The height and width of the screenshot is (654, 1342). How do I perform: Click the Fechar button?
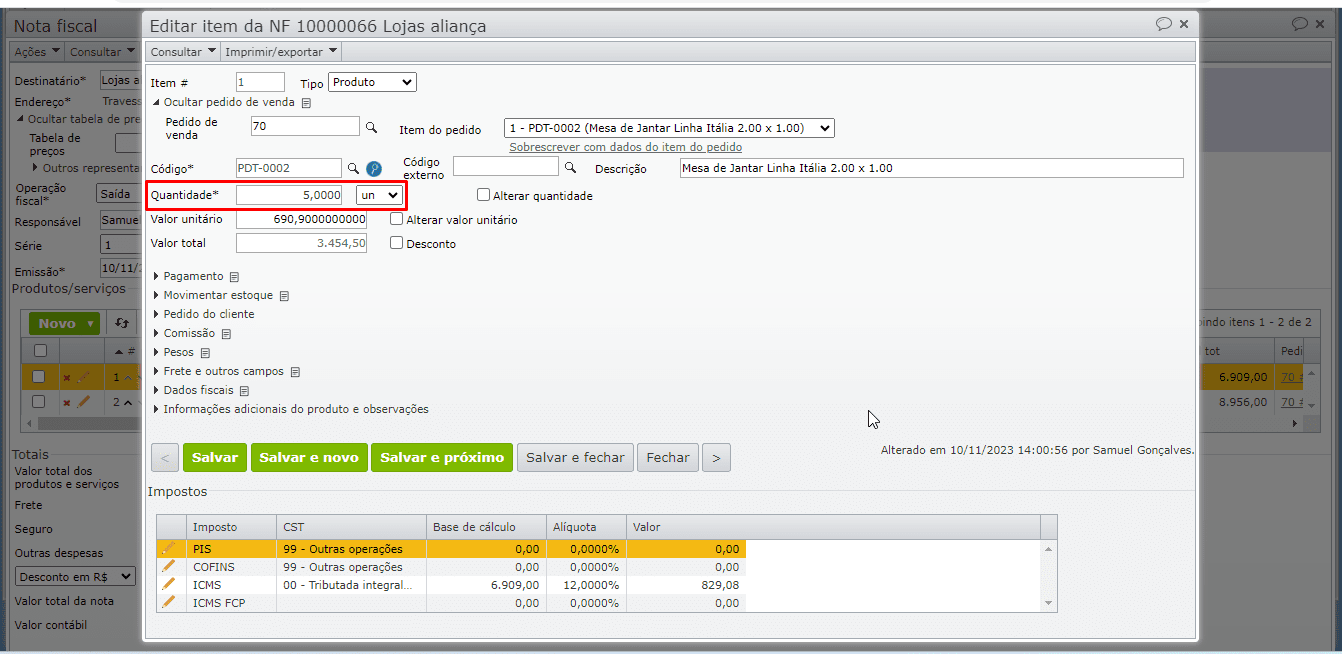point(668,457)
